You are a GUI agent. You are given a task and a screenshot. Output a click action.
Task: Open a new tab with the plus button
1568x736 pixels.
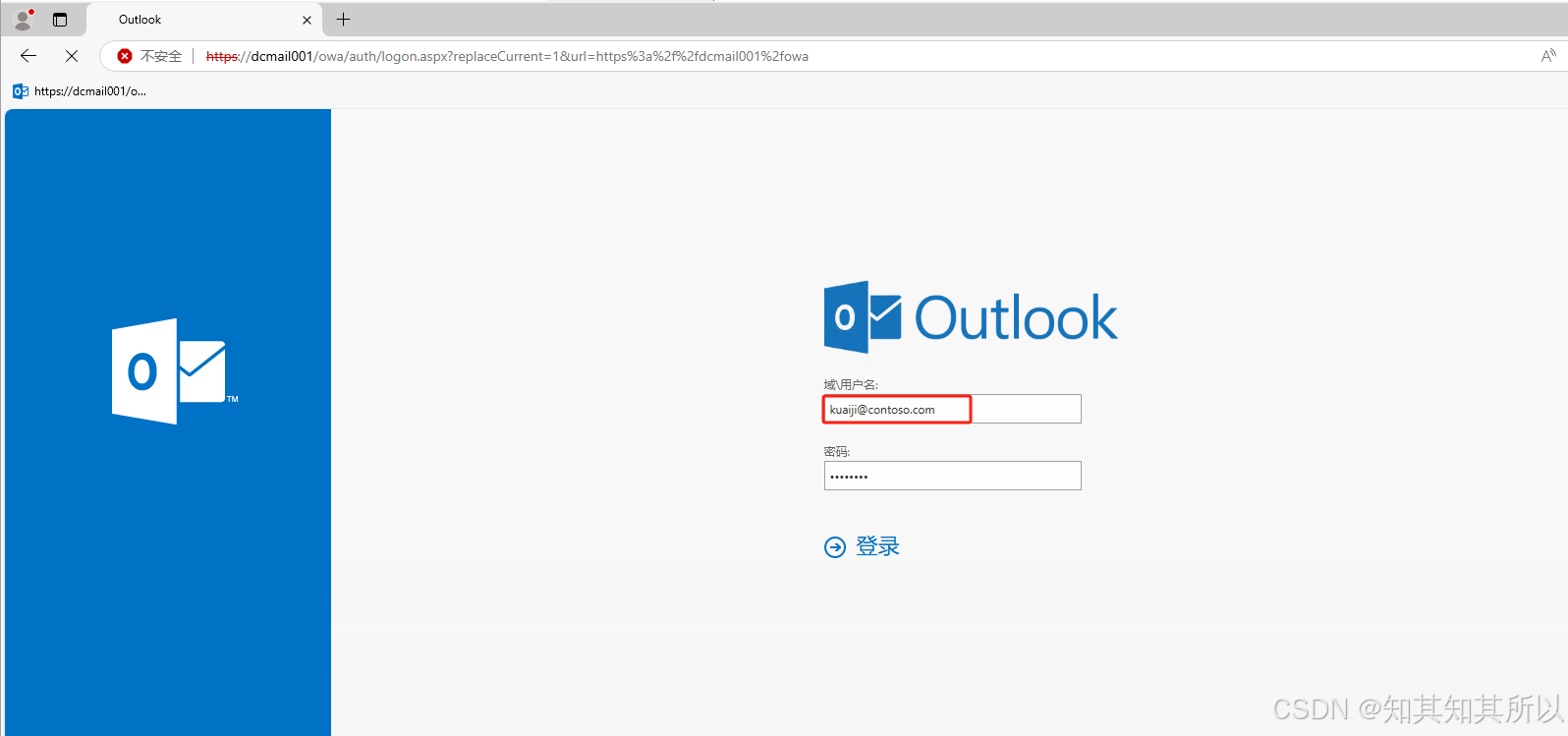click(x=343, y=19)
